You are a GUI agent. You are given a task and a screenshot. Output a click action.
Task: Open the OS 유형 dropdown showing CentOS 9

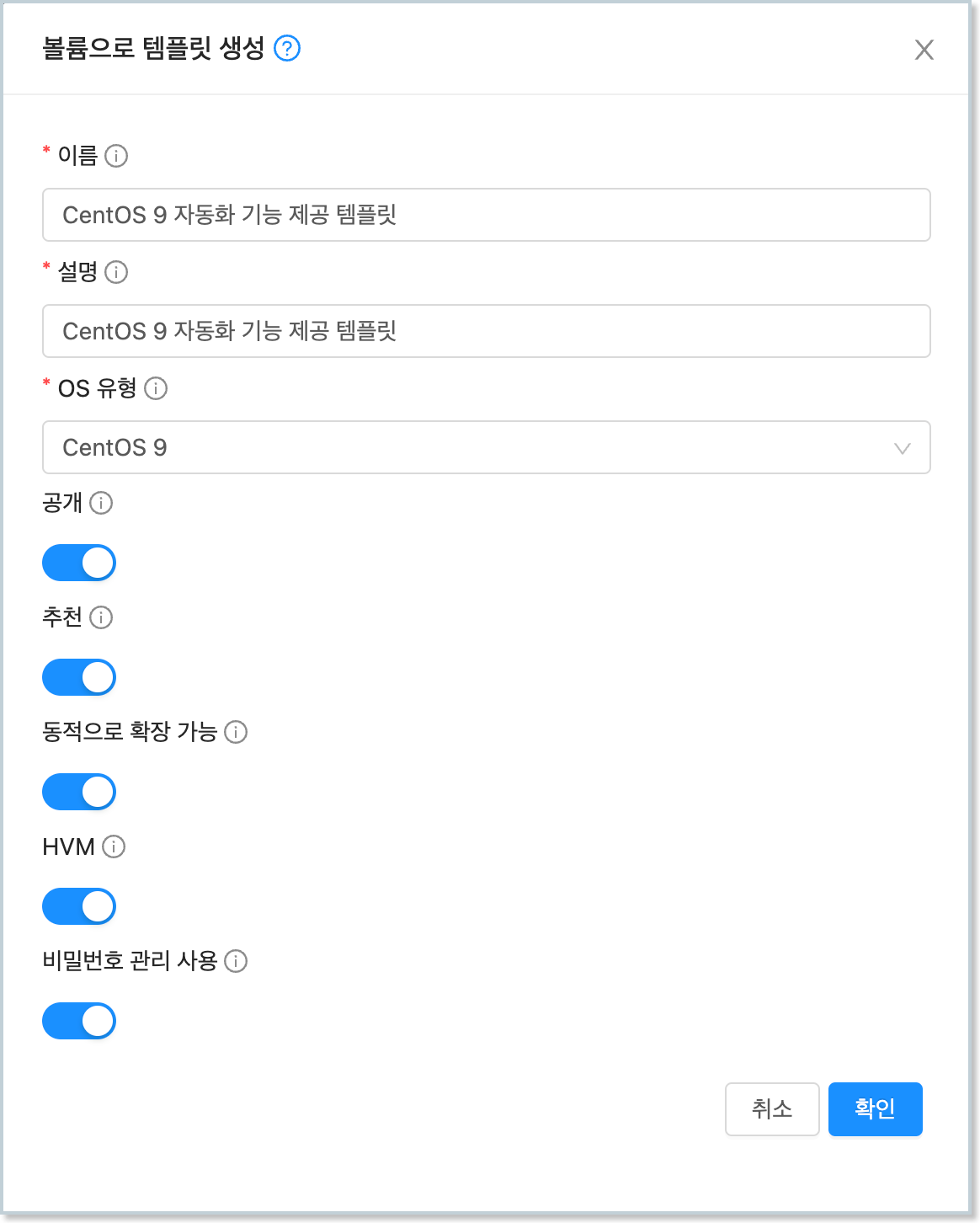[486, 447]
